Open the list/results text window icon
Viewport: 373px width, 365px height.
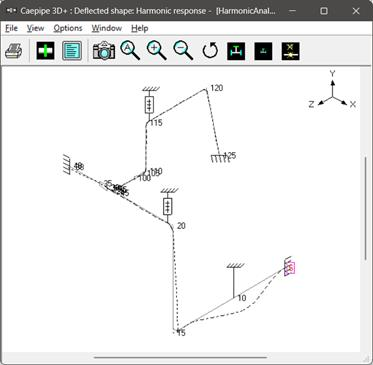coord(72,51)
